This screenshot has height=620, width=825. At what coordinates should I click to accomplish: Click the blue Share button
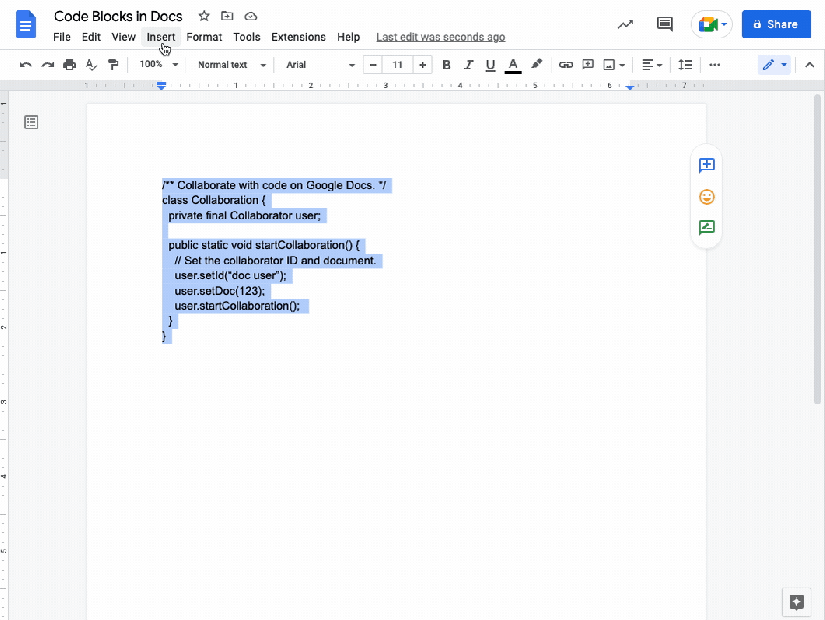(776, 24)
